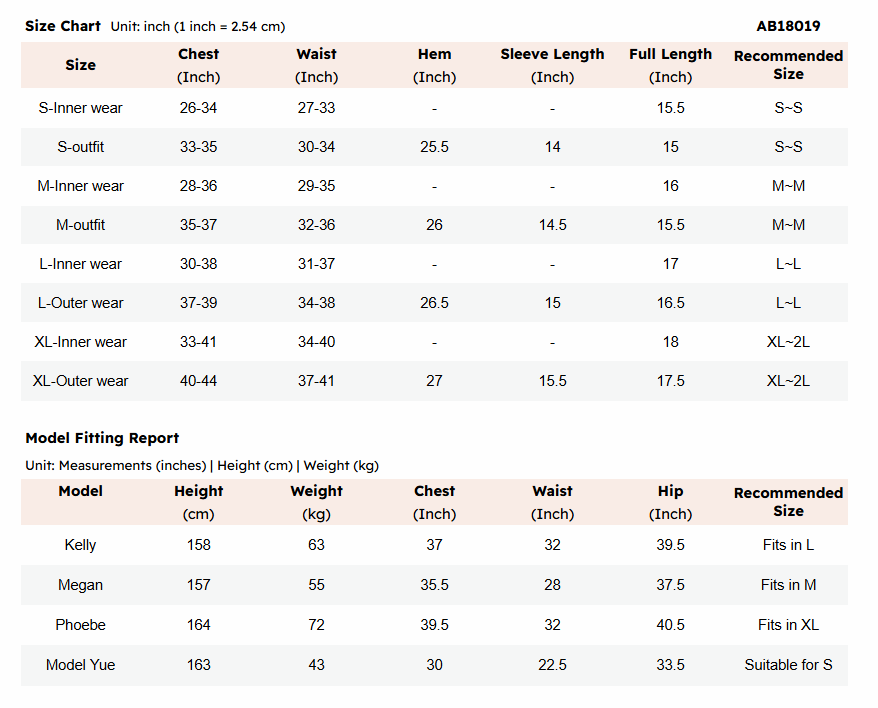Click the 'Weight' column header
This screenshot has height=708, width=878.
pos(316,491)
